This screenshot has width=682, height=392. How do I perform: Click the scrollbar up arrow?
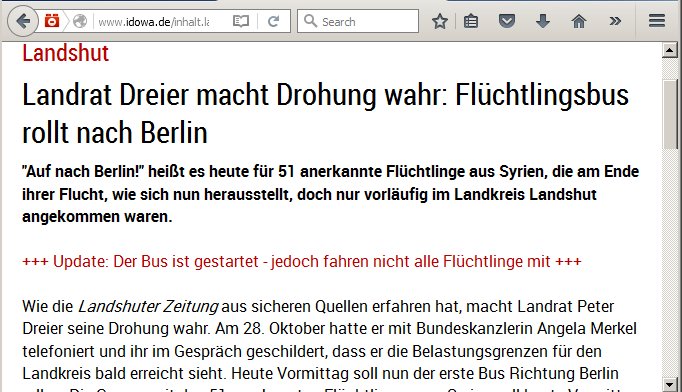669,50
